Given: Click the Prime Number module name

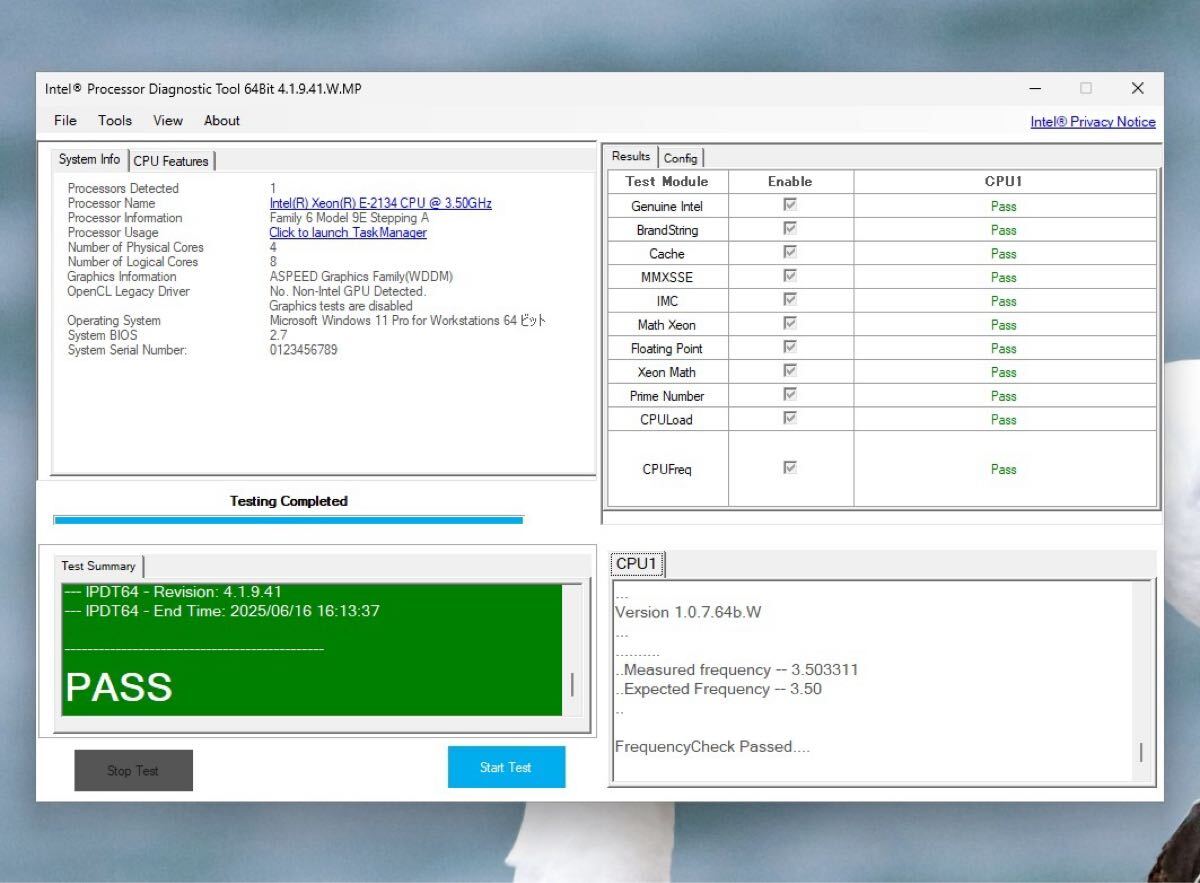Looking at the screenshot, I should 667,396.
